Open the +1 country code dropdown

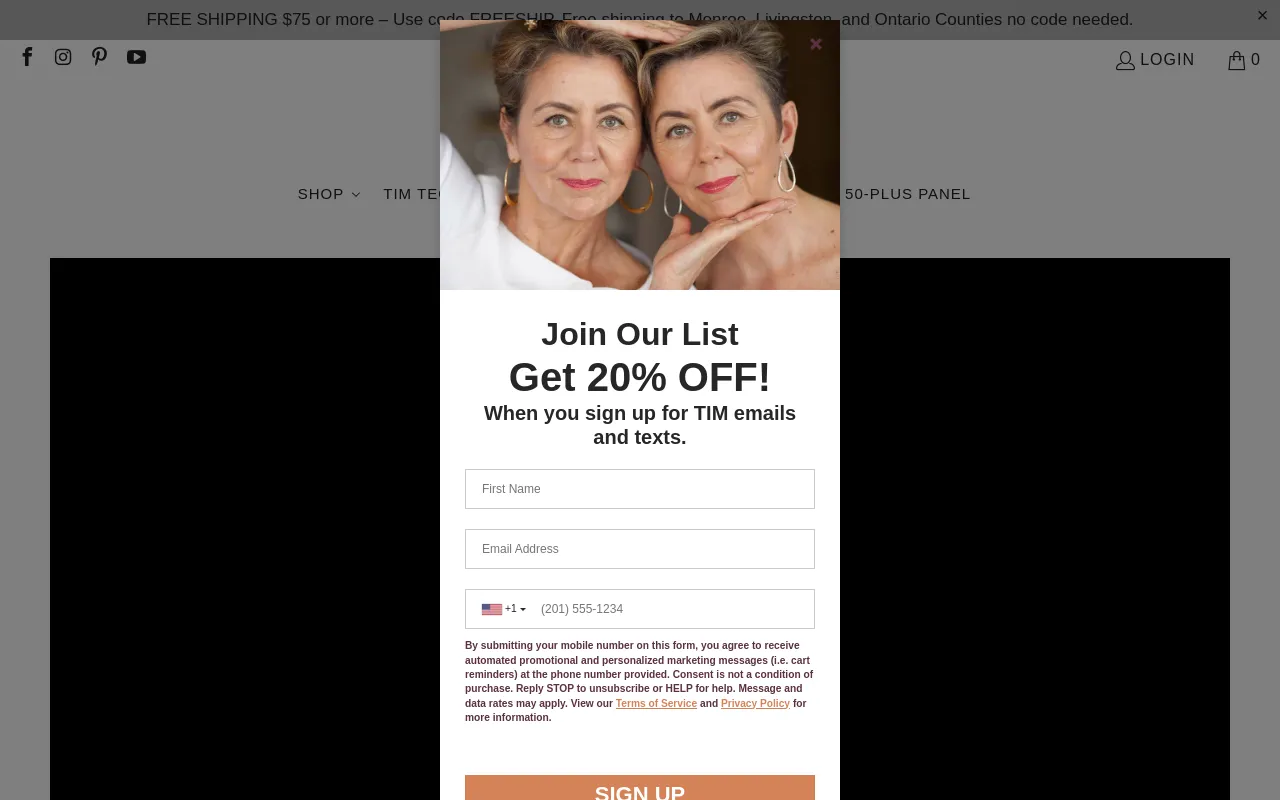click(x=515, y=609)
